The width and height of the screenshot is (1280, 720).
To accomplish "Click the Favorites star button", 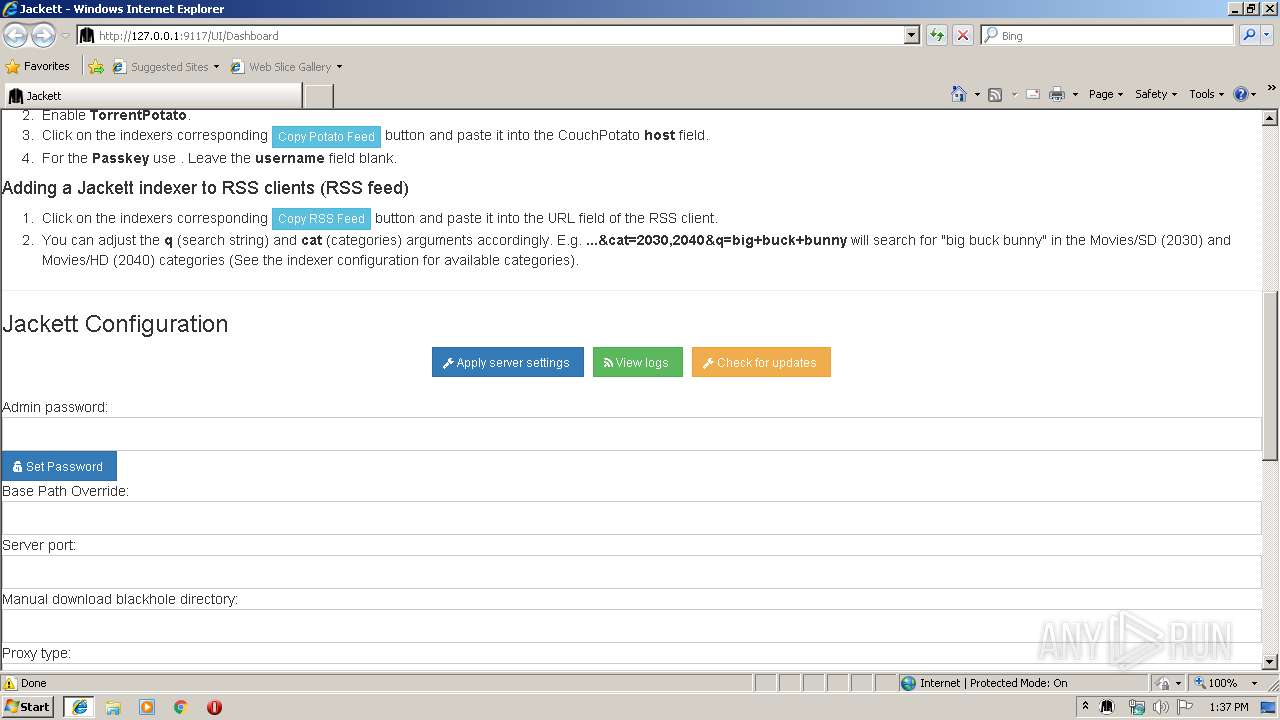I will tap(38, 66).
